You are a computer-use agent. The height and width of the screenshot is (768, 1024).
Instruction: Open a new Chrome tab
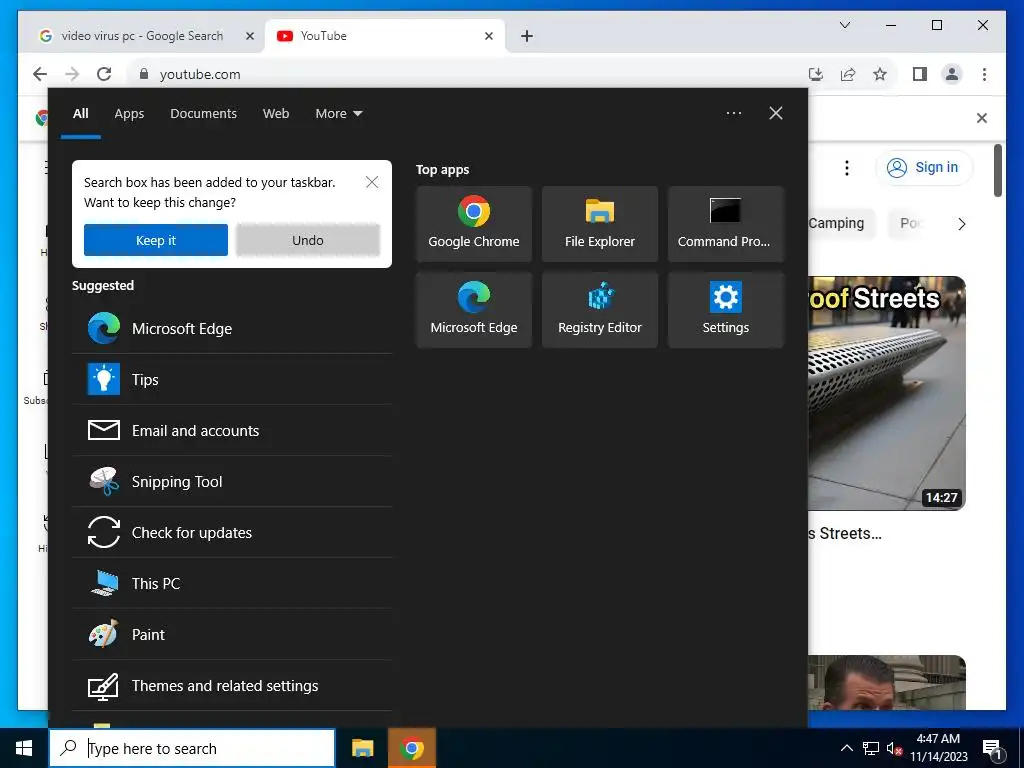[527, 36]
